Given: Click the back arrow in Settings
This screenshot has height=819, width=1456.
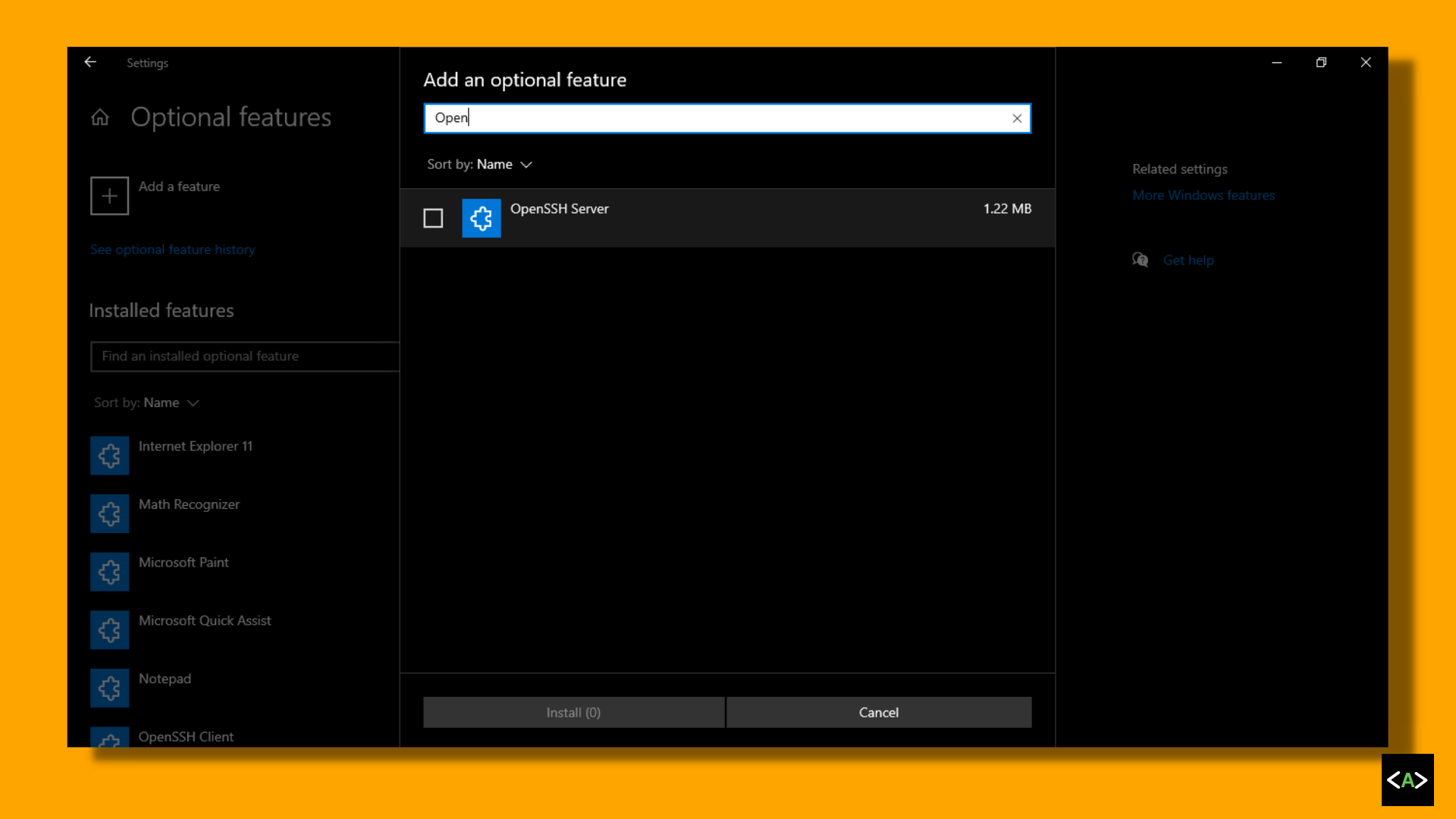Looking at the screenshot, I should [90, 62].
